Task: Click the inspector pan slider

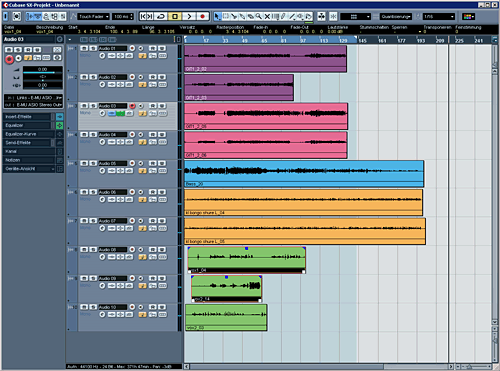Action: pyautogui.click(x=42, y=78)
